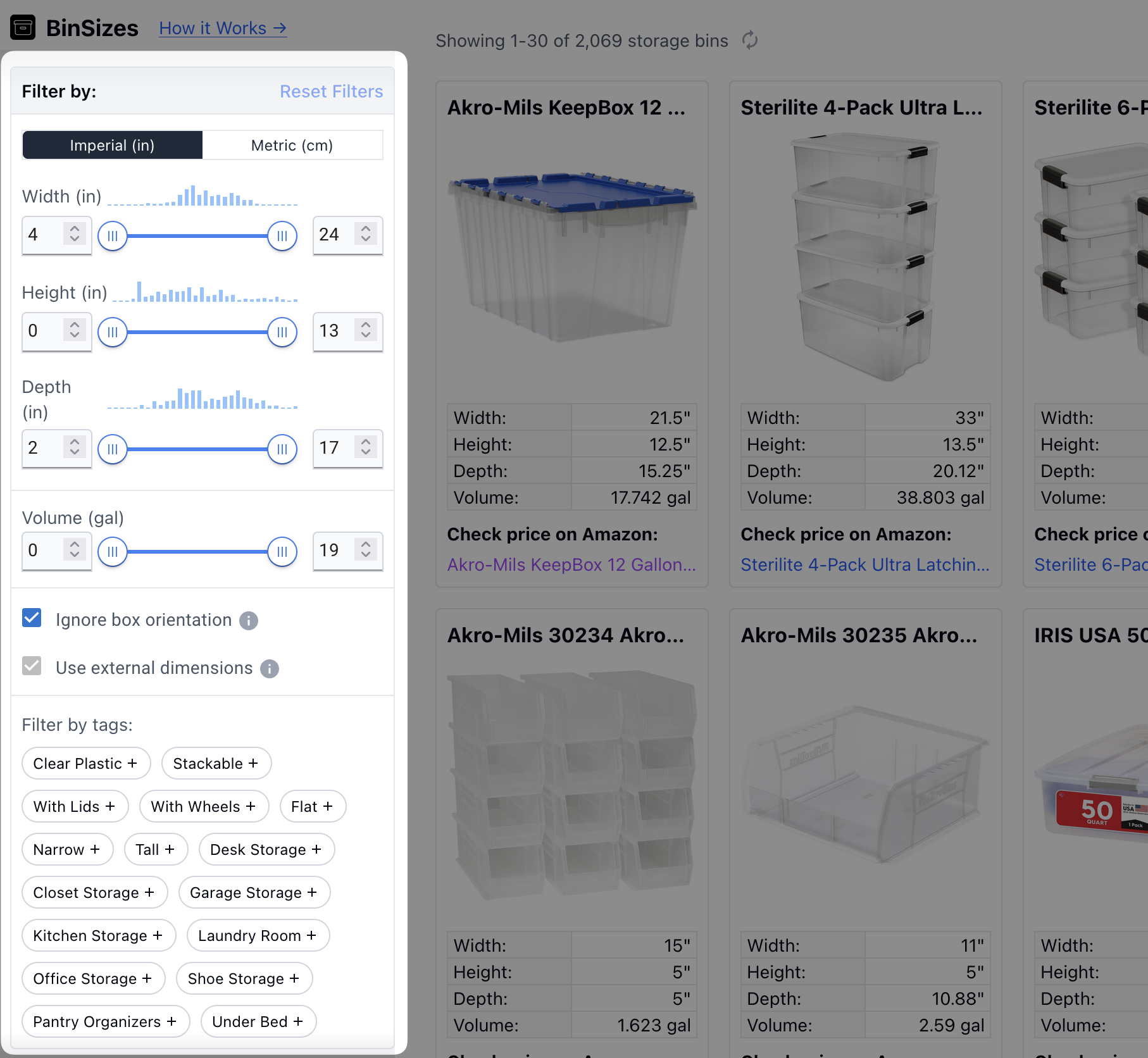Toggle Use external dimensions checkbox
The width and height of the screenshot is (1148, 1058).
[32, 666]
